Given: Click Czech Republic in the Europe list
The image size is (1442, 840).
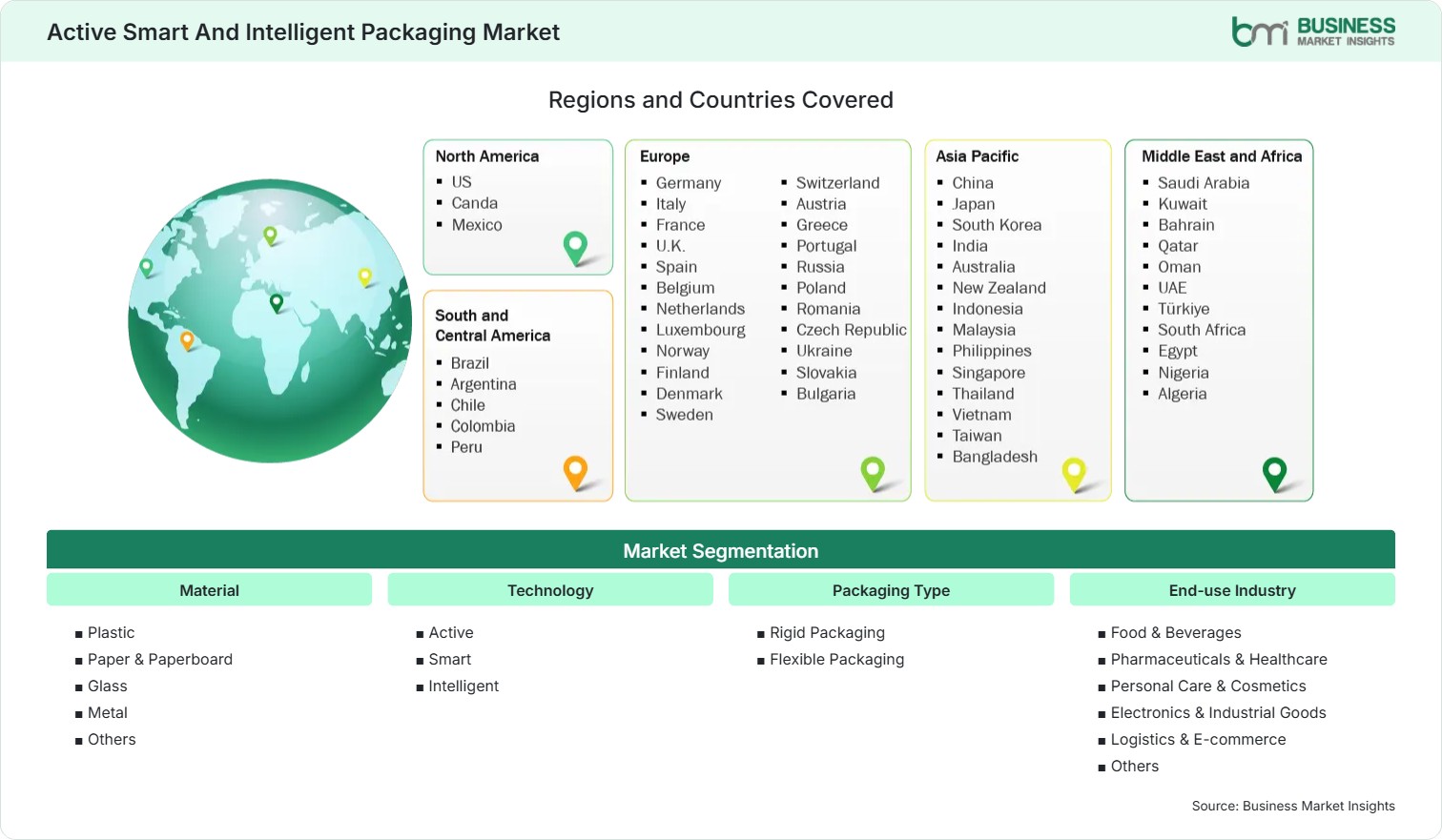Looking at the screenshot, I should click(852, 330).
